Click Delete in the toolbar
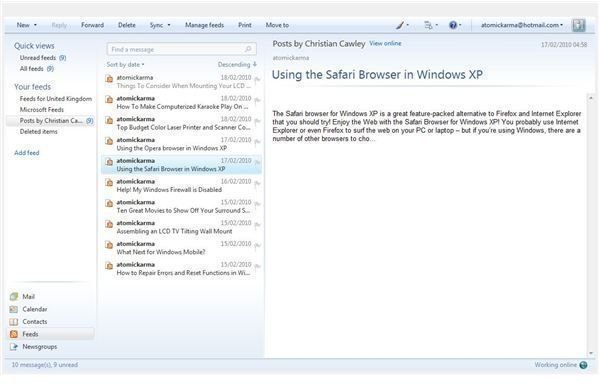Screen dimensions: 600x385 tap(127, 25)
